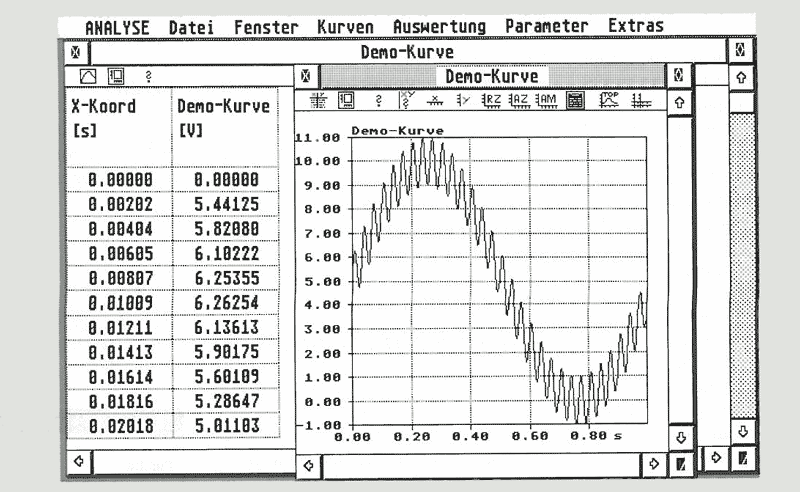Click the question mark in table toolbar
800x492 pixels.
click(x=148, y=76)
